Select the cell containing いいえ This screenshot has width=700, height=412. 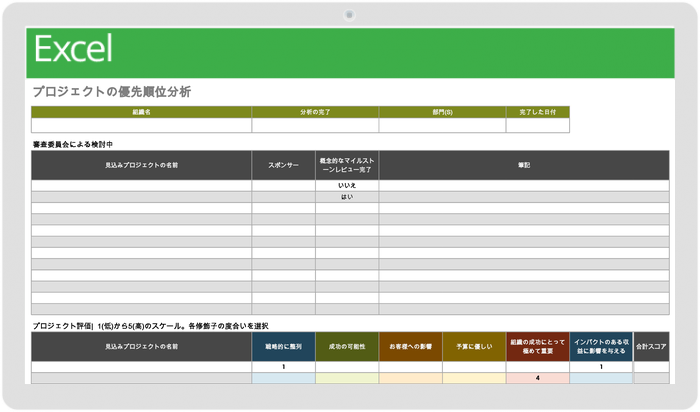(x=347, y=186)
